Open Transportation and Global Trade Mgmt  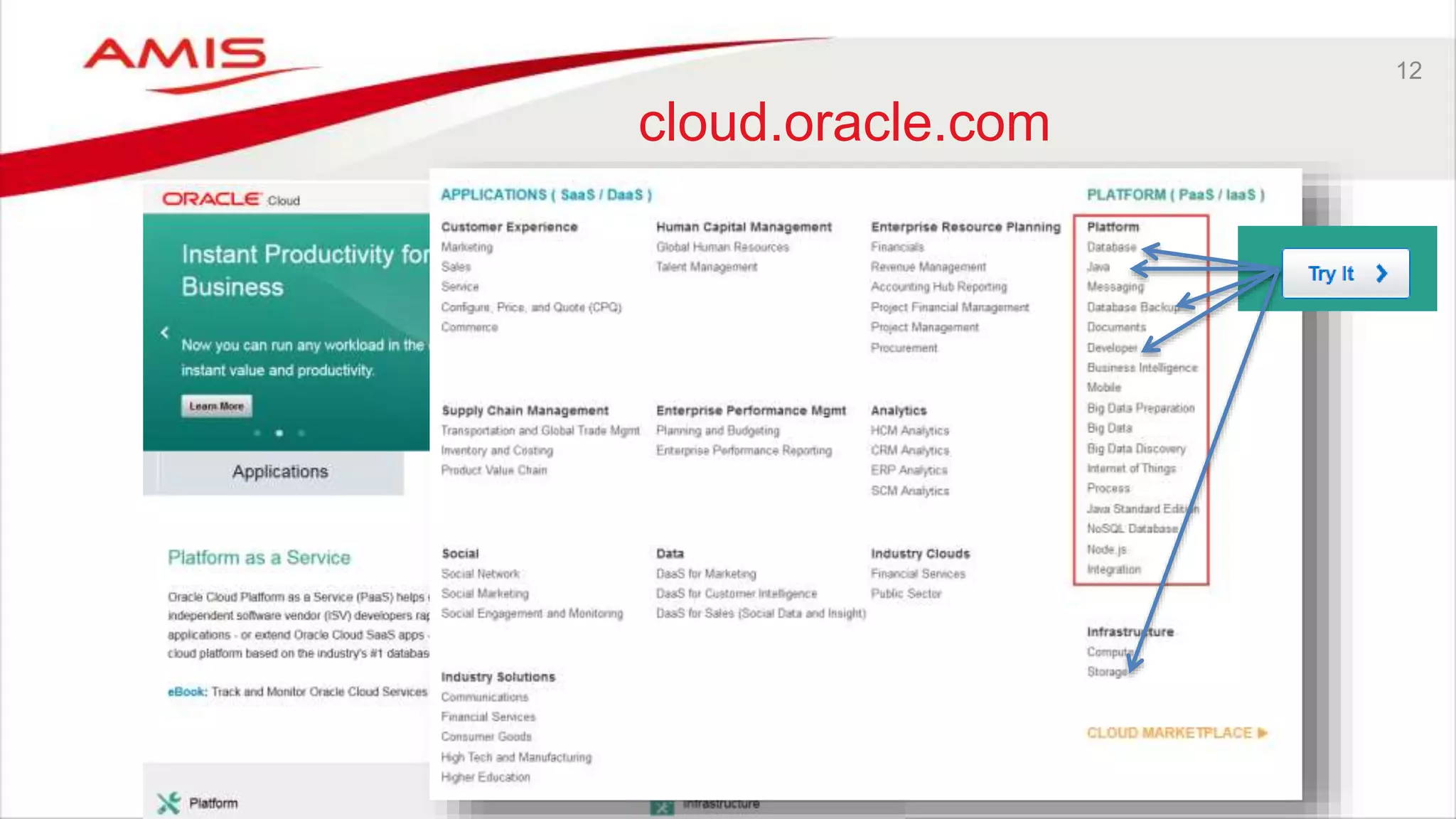tap(540, 431)
